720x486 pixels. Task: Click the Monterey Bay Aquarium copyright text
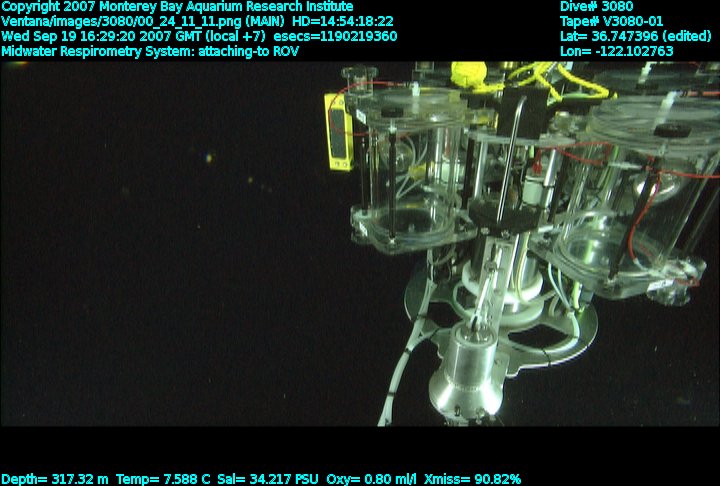176,6
